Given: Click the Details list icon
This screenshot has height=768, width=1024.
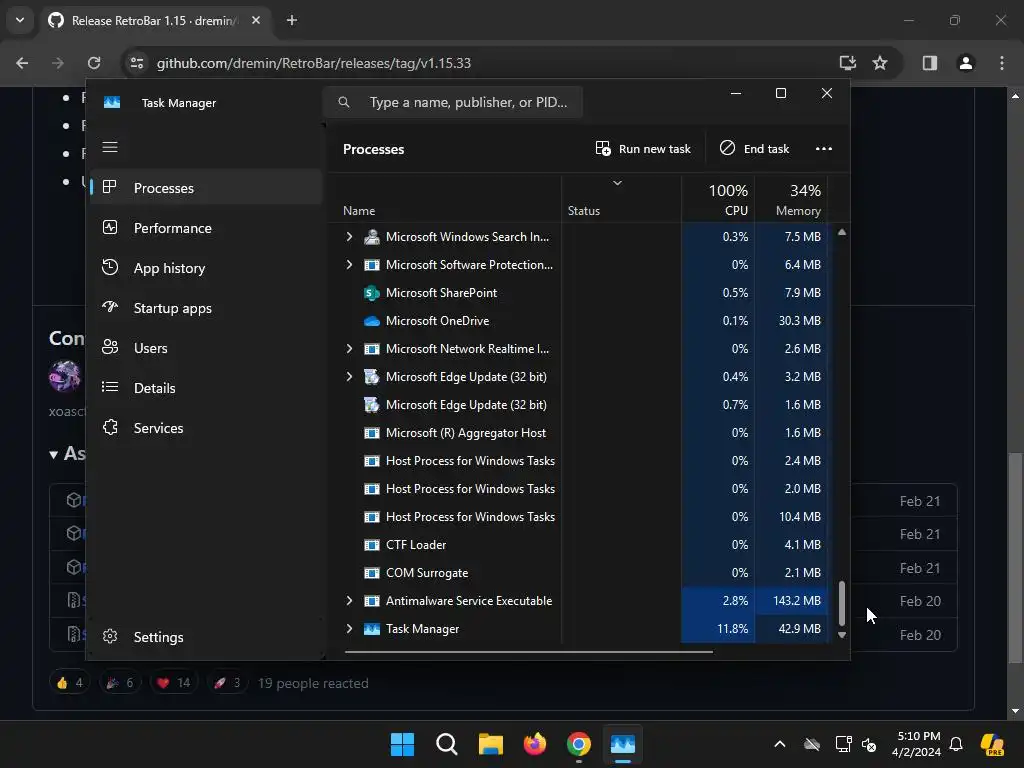Looking at the screenshot, I should point(110,387).
